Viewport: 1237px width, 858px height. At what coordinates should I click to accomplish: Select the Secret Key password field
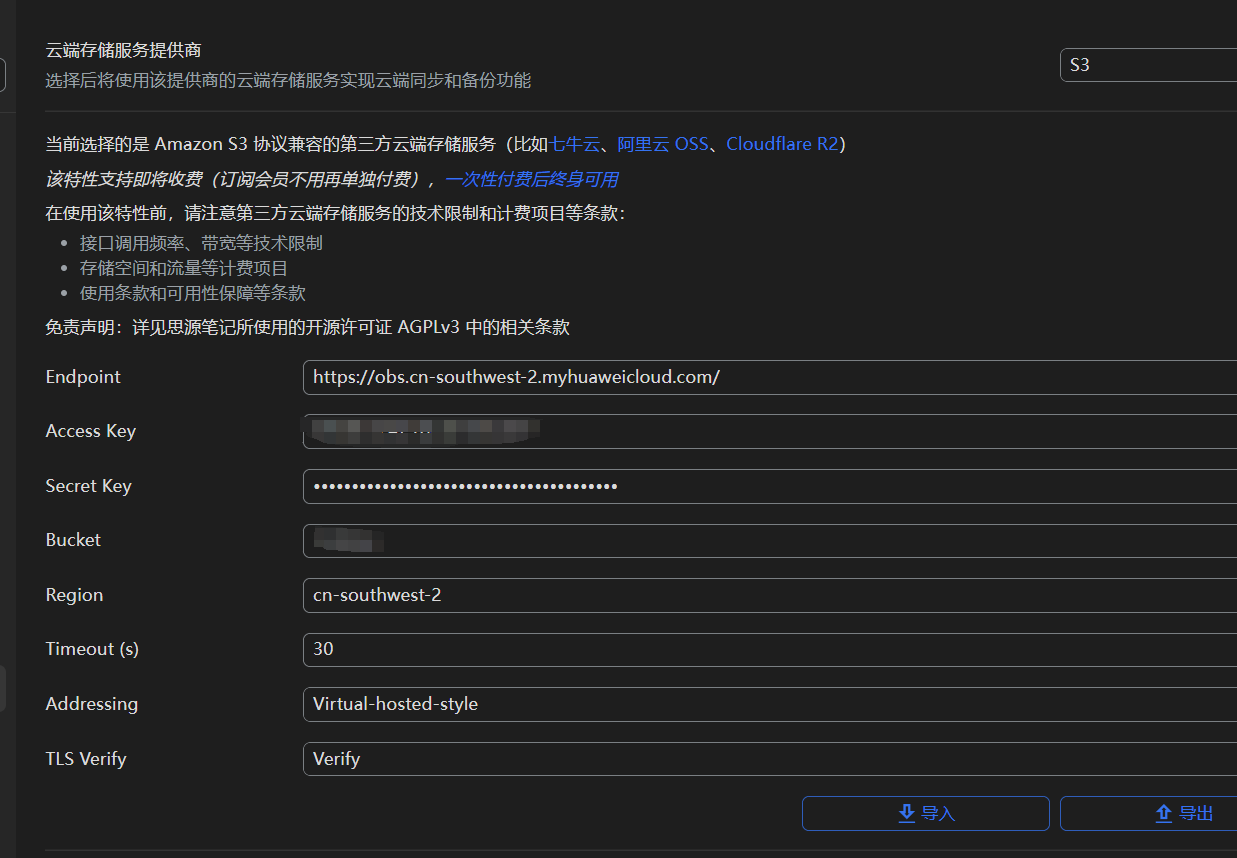768,487
